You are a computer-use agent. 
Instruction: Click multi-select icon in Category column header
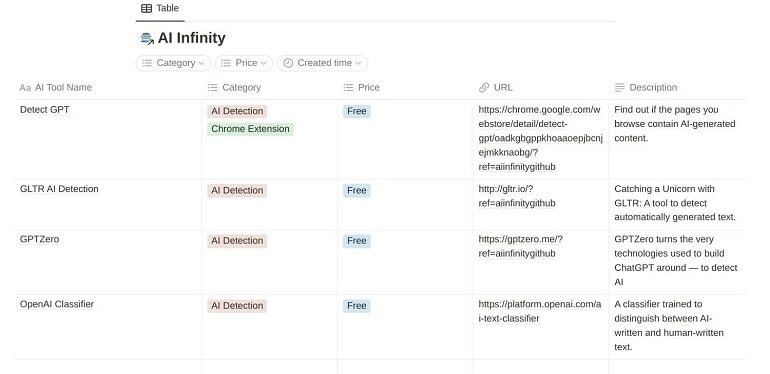(213, 87)
